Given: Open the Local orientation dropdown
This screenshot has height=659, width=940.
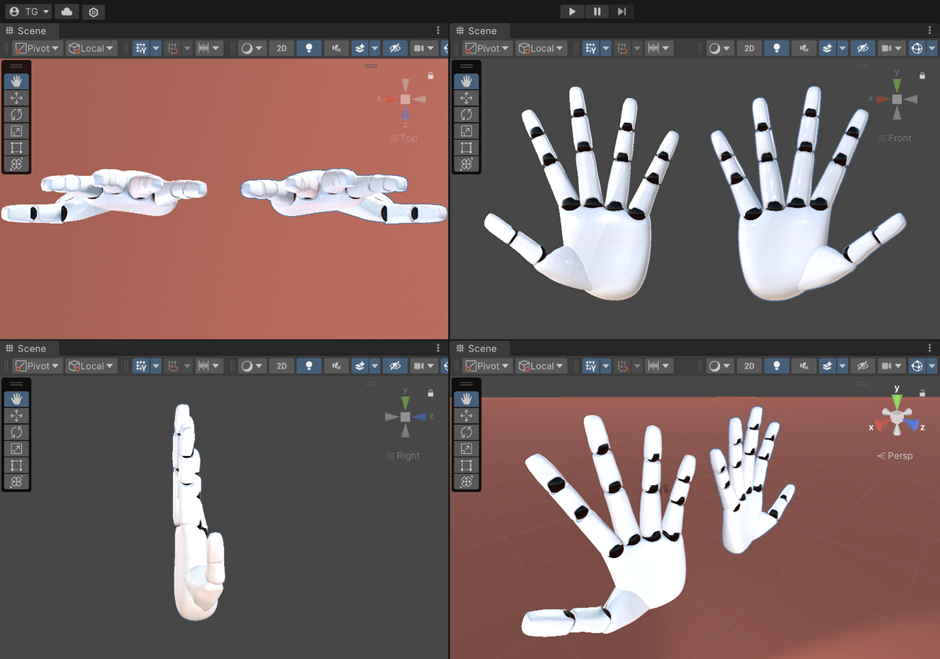Looking at the screenshot, I should 90,47.
